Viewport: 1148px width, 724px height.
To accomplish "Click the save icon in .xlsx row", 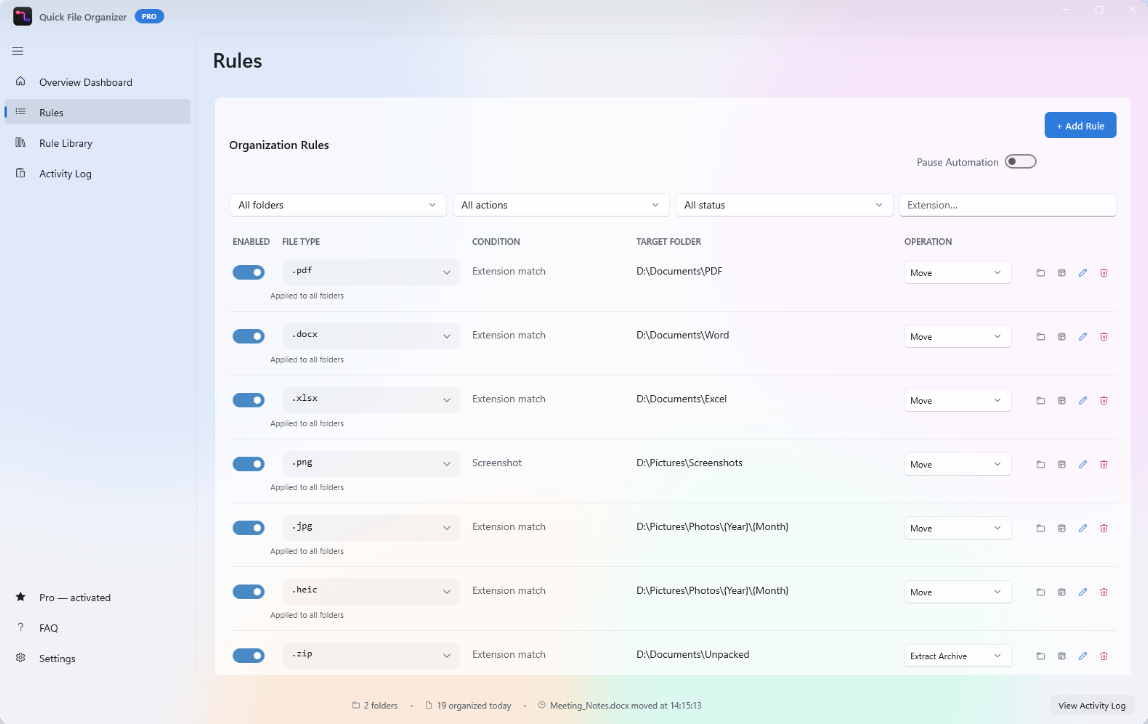I will point(1062,400).
